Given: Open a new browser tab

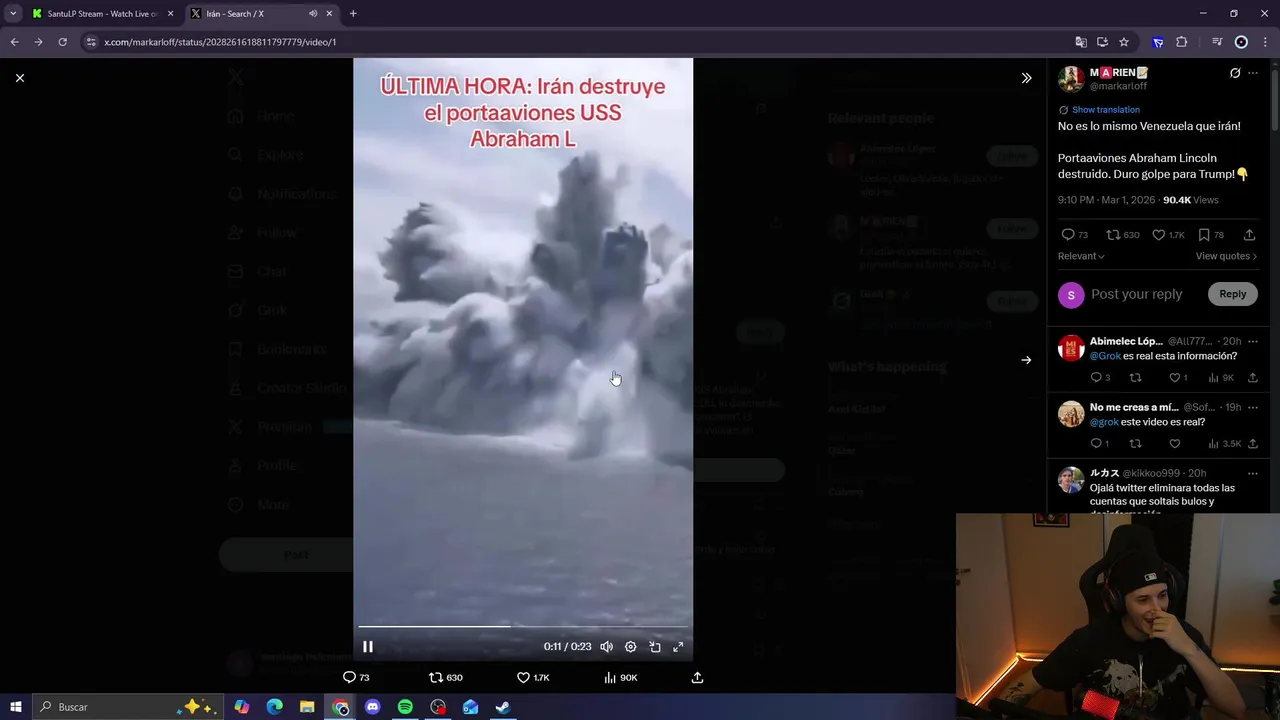Looking at the screenshot, I should pos(353,14).
